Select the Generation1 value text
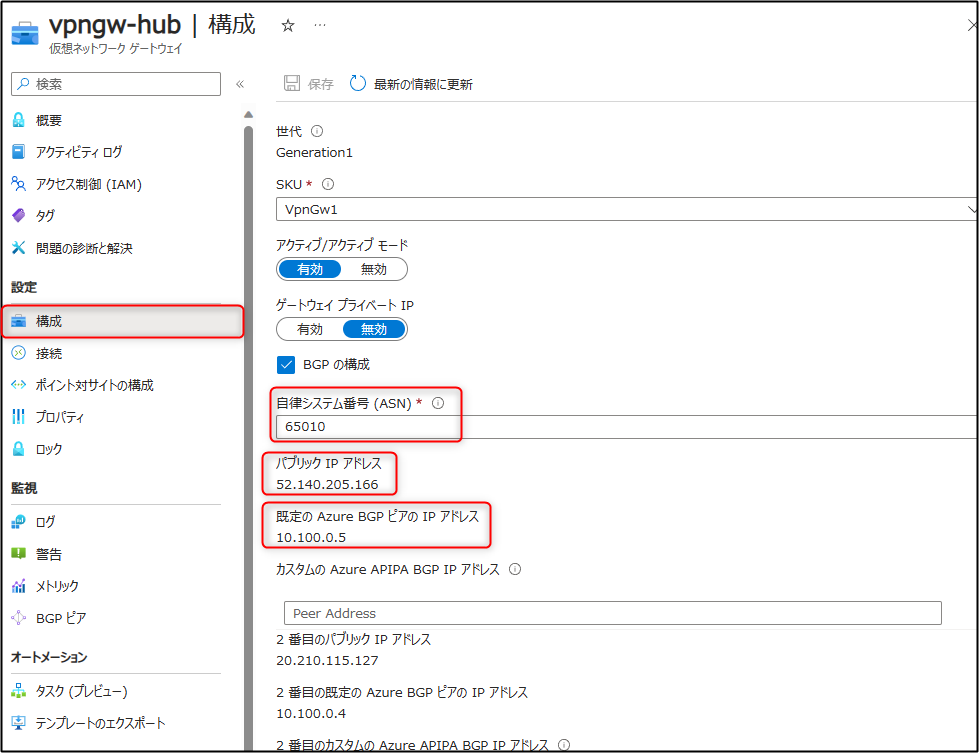 tap(314, 152)
